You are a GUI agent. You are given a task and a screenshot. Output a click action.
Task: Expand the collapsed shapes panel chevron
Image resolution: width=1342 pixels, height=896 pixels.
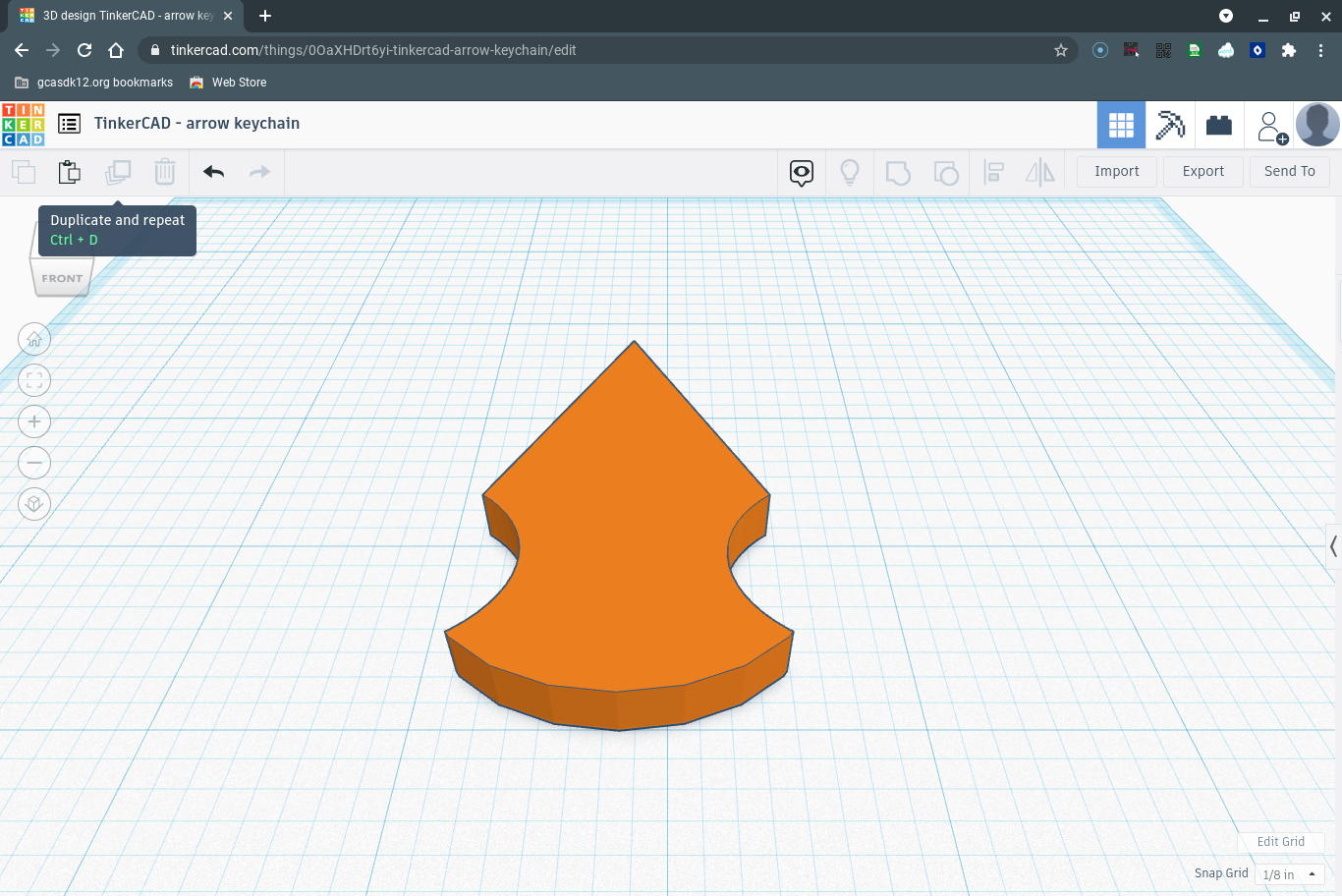click(1333, 546)
